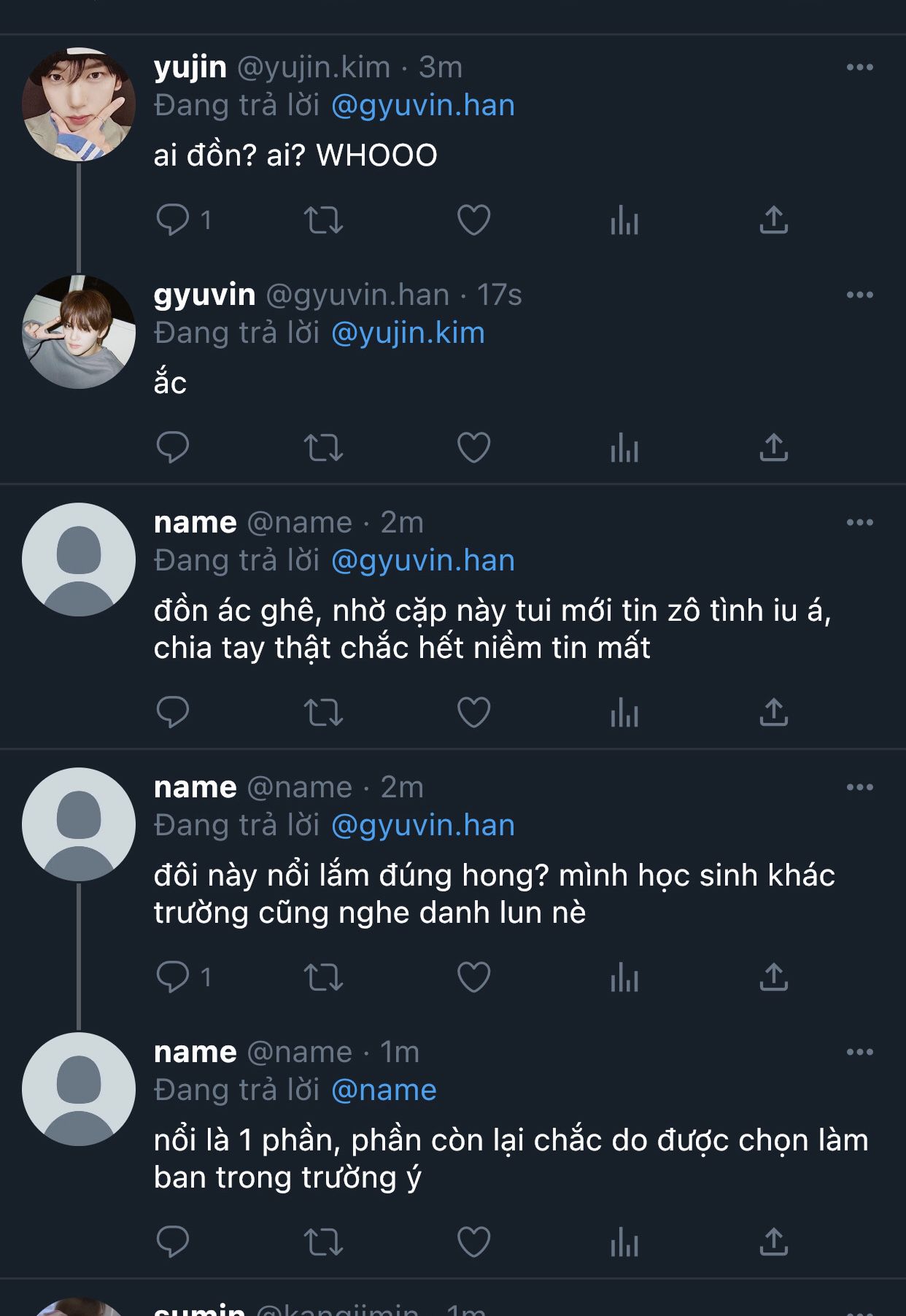Open more options on gyuvin's 'ắc' reply
The width and height of the screenshot is (906, 1316).
coord(860,295)
